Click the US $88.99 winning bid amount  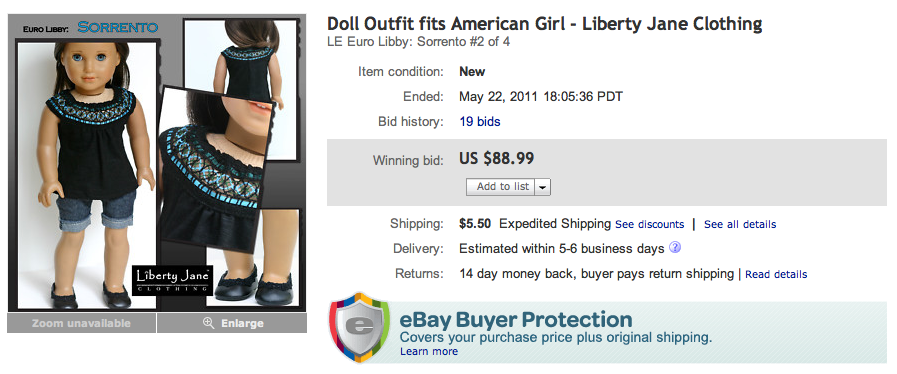click(x=497, y=159)
